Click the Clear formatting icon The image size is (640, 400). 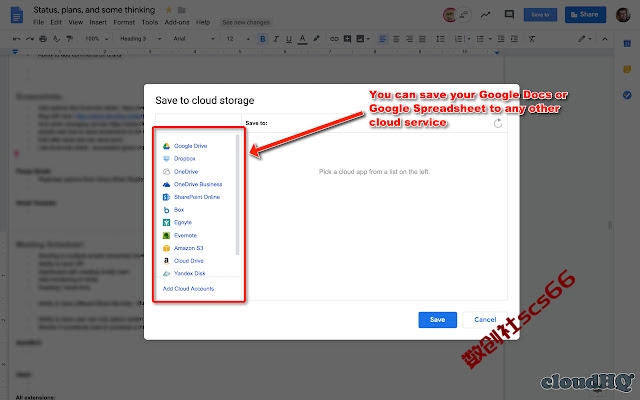(532, 39)
